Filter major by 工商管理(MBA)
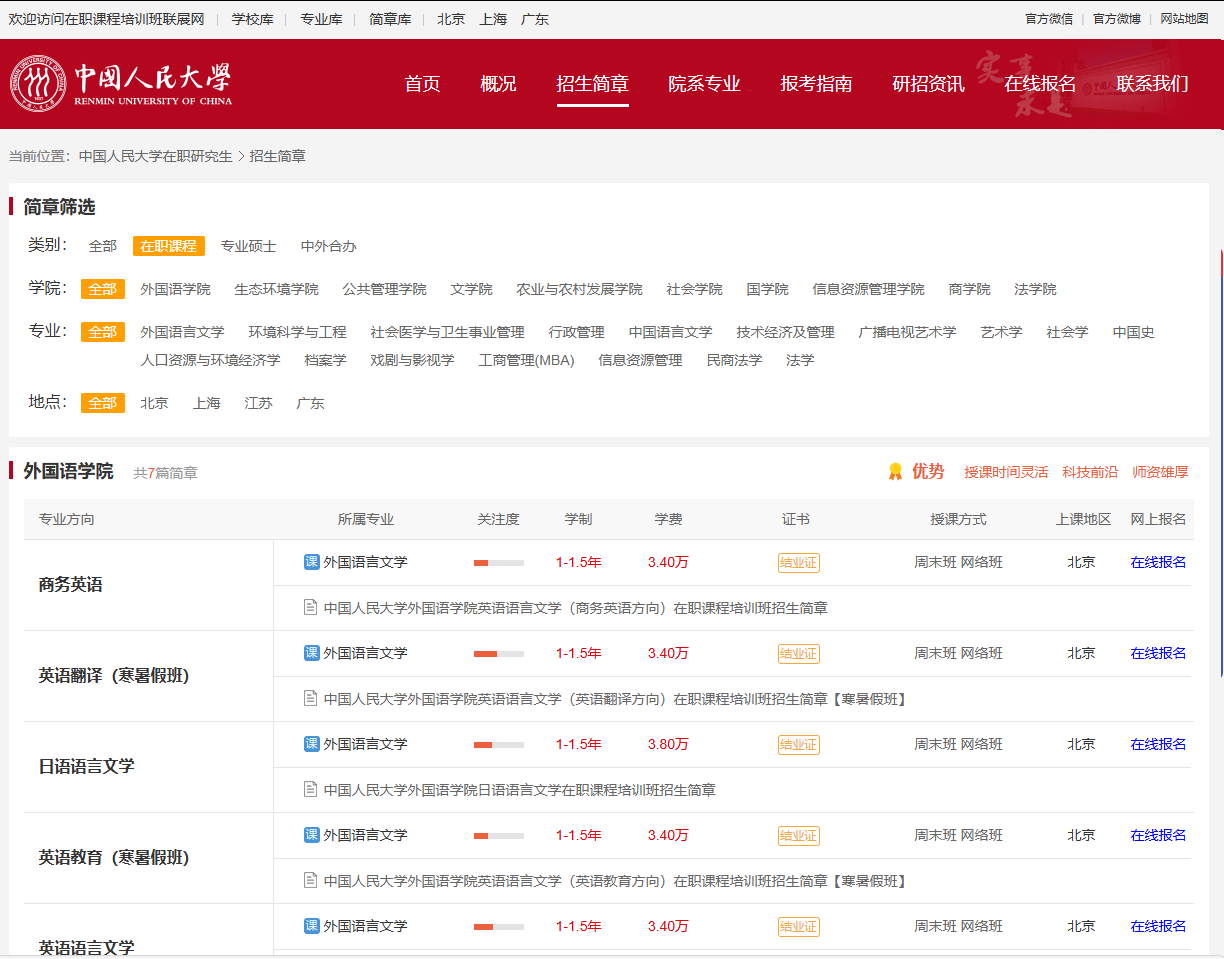Image resolution: width=1224 pixels, height=959 pixels. point(526,360)
